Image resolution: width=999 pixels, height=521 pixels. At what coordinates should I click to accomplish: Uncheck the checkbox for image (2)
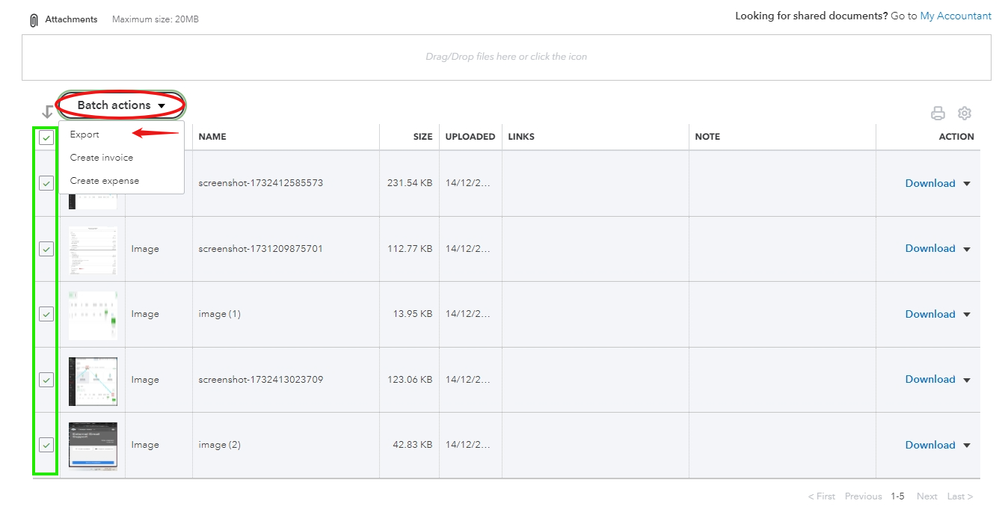coord(46,445)
